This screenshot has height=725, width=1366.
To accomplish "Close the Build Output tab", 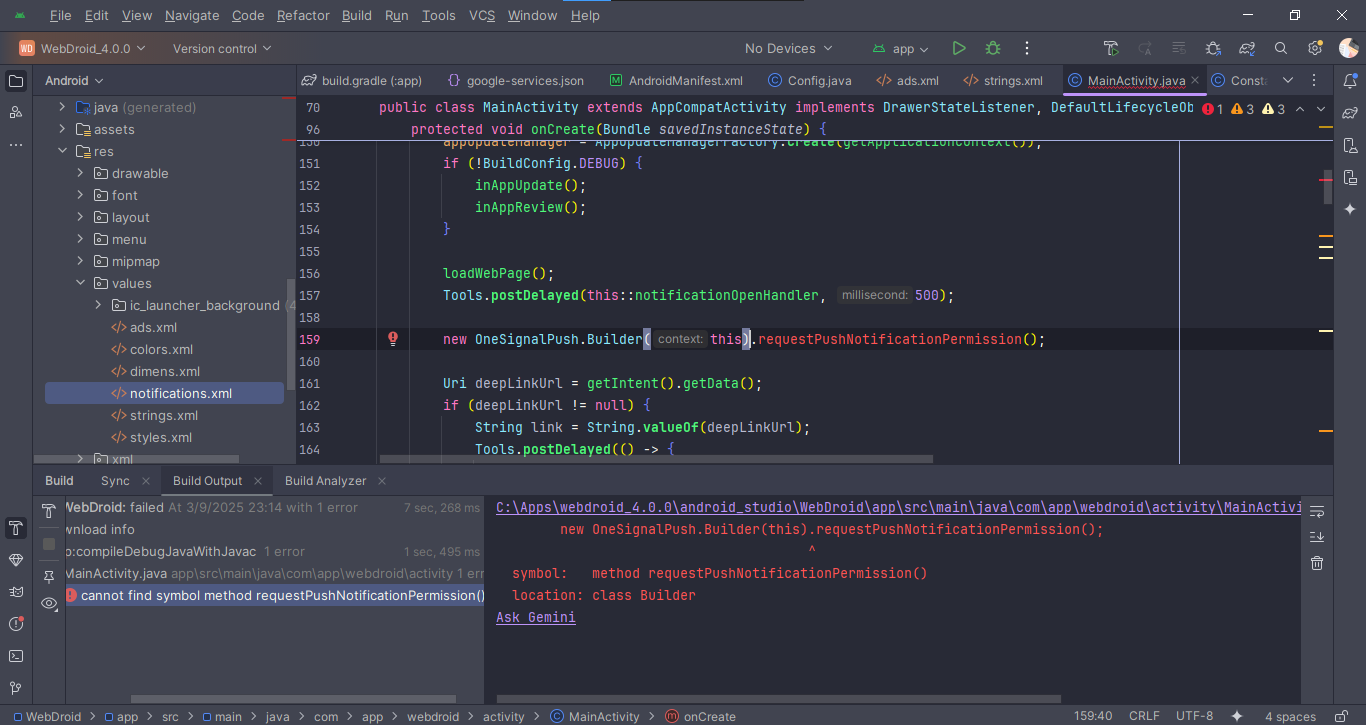I will tap(258, 481).
